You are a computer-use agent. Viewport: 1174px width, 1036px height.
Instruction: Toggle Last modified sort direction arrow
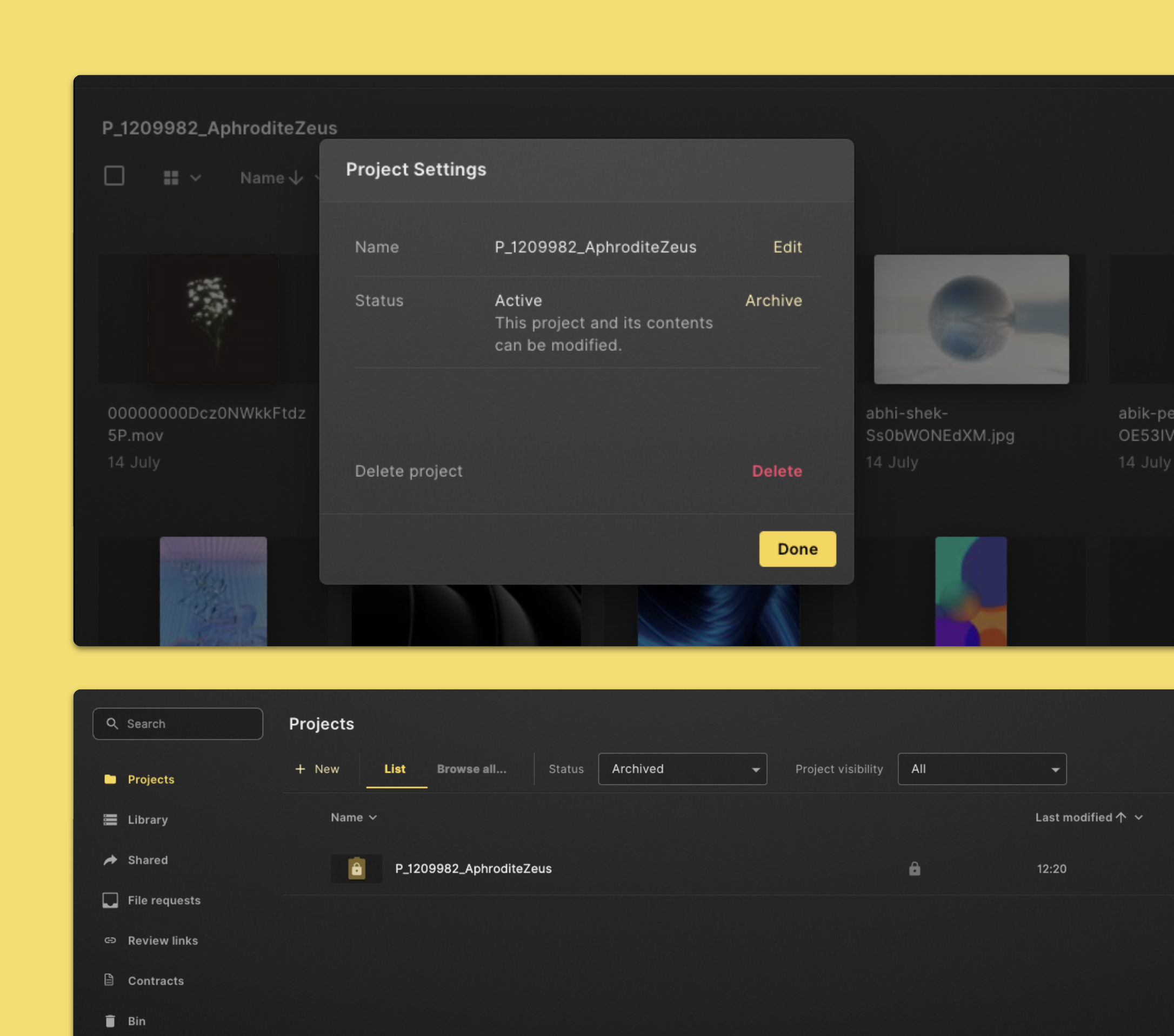pyautogui.click(x=1120, y=817)
